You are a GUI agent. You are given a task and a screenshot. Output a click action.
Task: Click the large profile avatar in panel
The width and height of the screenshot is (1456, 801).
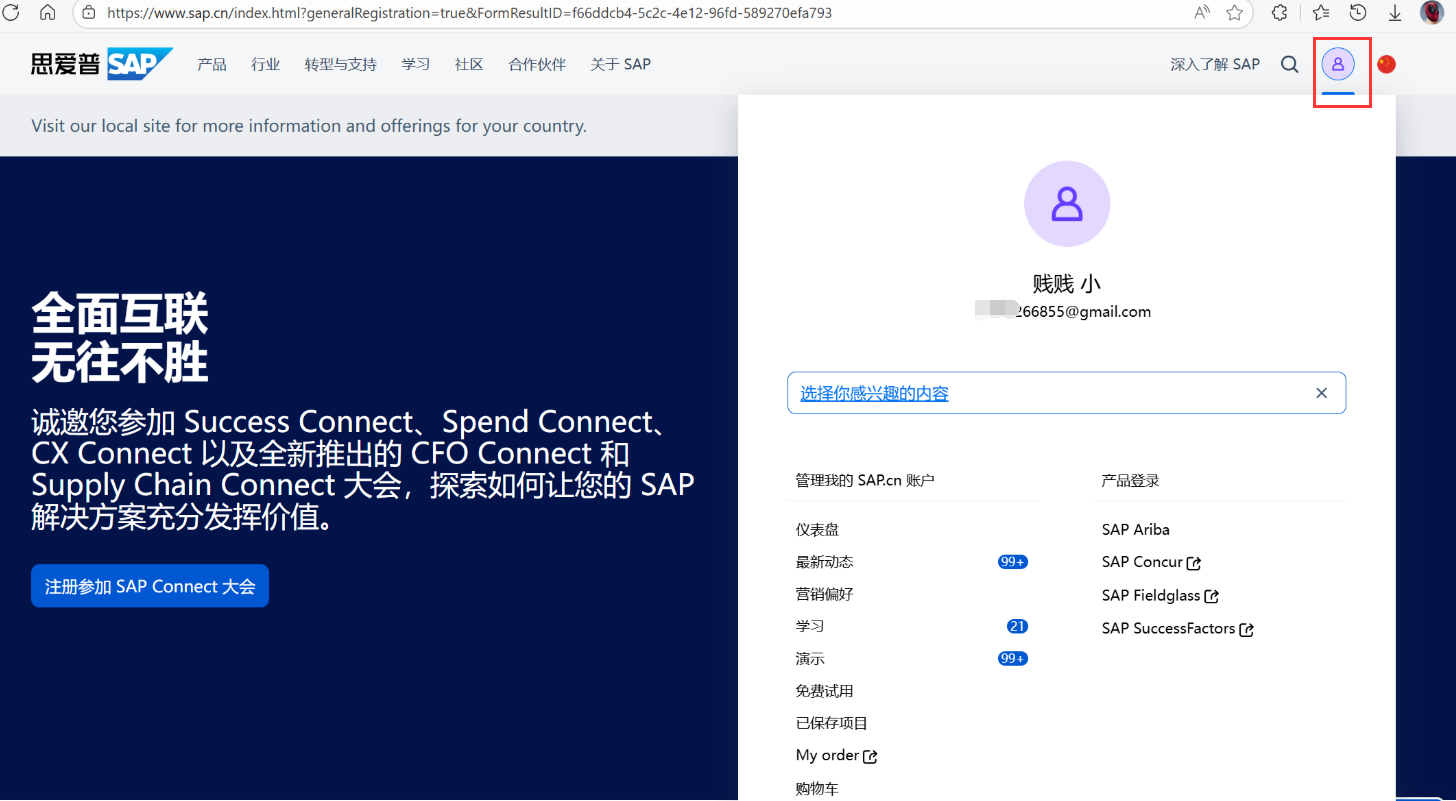tap(1067, 204)
